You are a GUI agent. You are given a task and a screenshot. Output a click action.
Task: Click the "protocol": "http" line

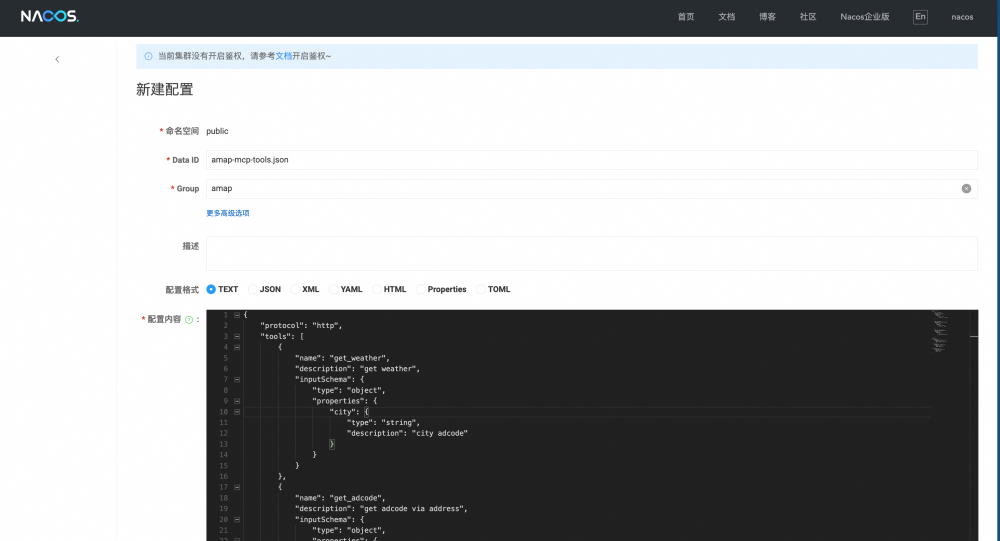pyautogui.click(x=301, y=325)
